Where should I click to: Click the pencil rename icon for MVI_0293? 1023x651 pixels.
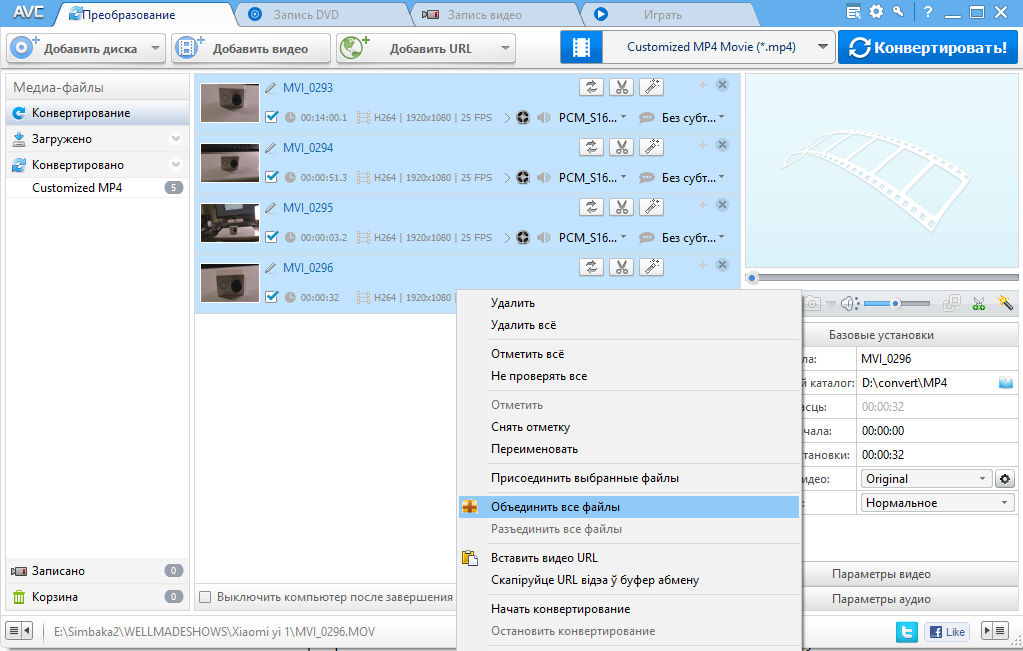[x=271, y=87]
